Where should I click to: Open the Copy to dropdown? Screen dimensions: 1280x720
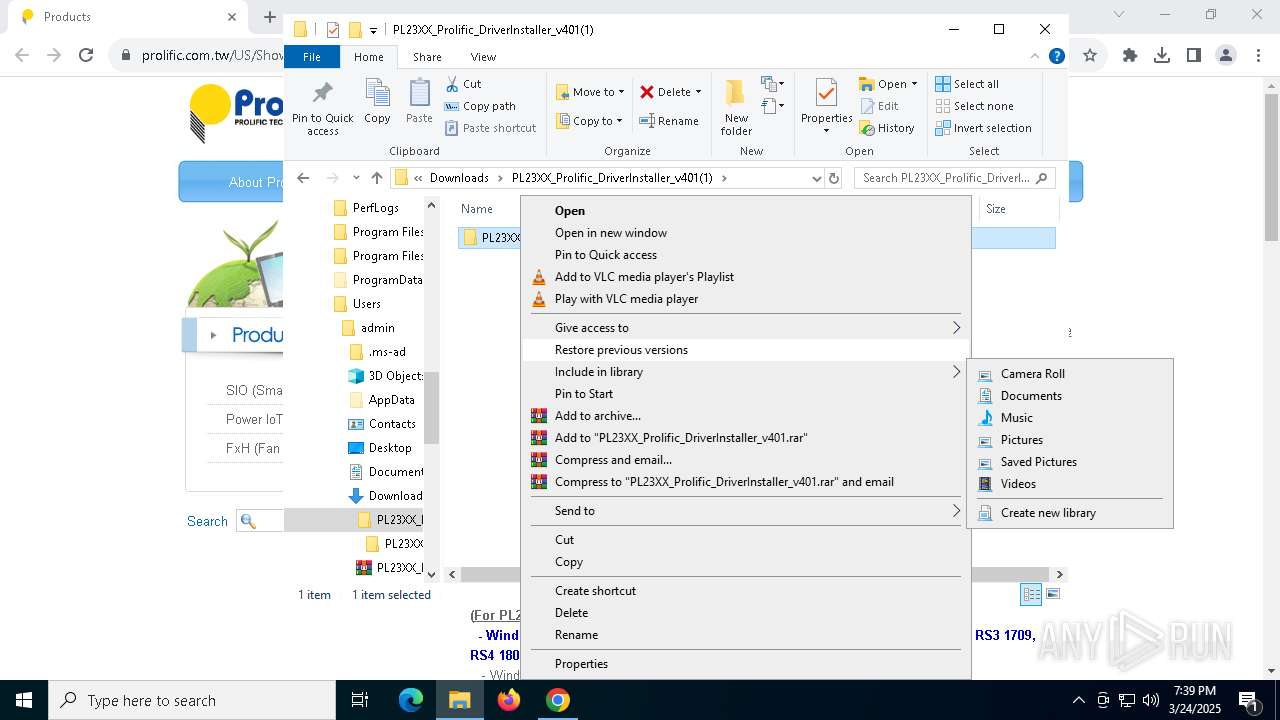coord(591,121)
